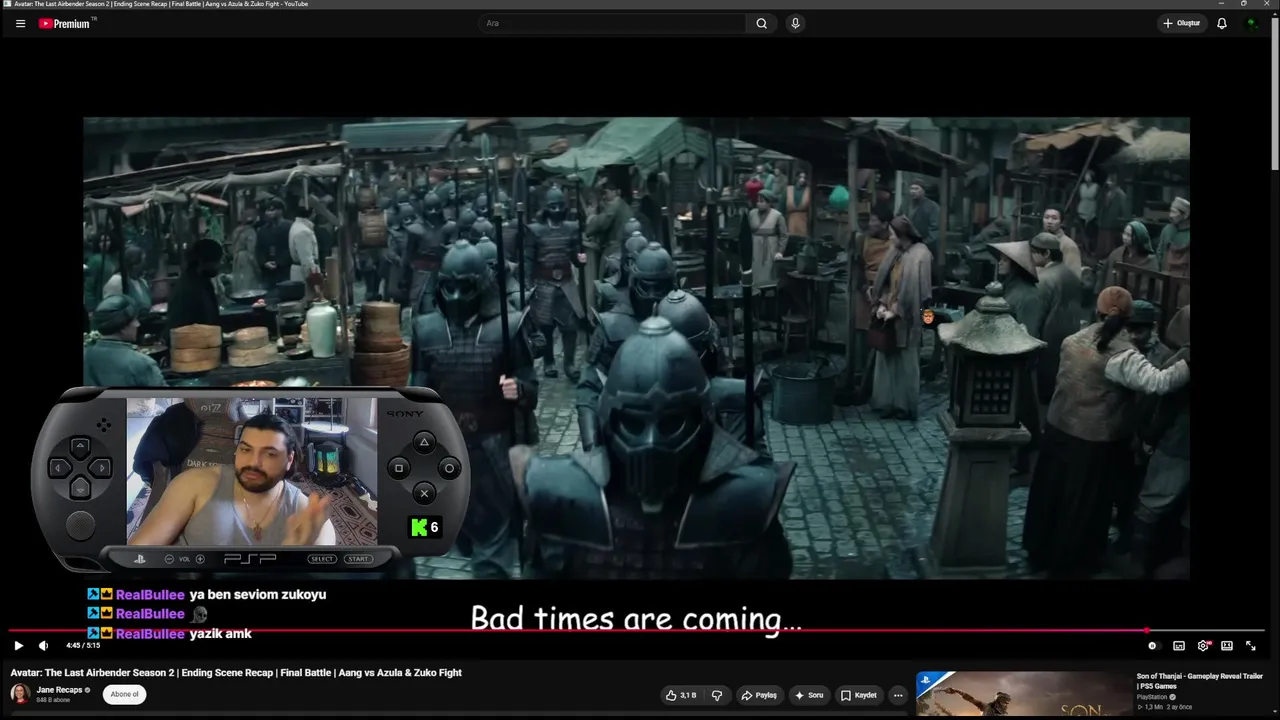Click the PSP overlay circle button
Image resolution: width=1280 pixels, height=720 pixels.
449,467
